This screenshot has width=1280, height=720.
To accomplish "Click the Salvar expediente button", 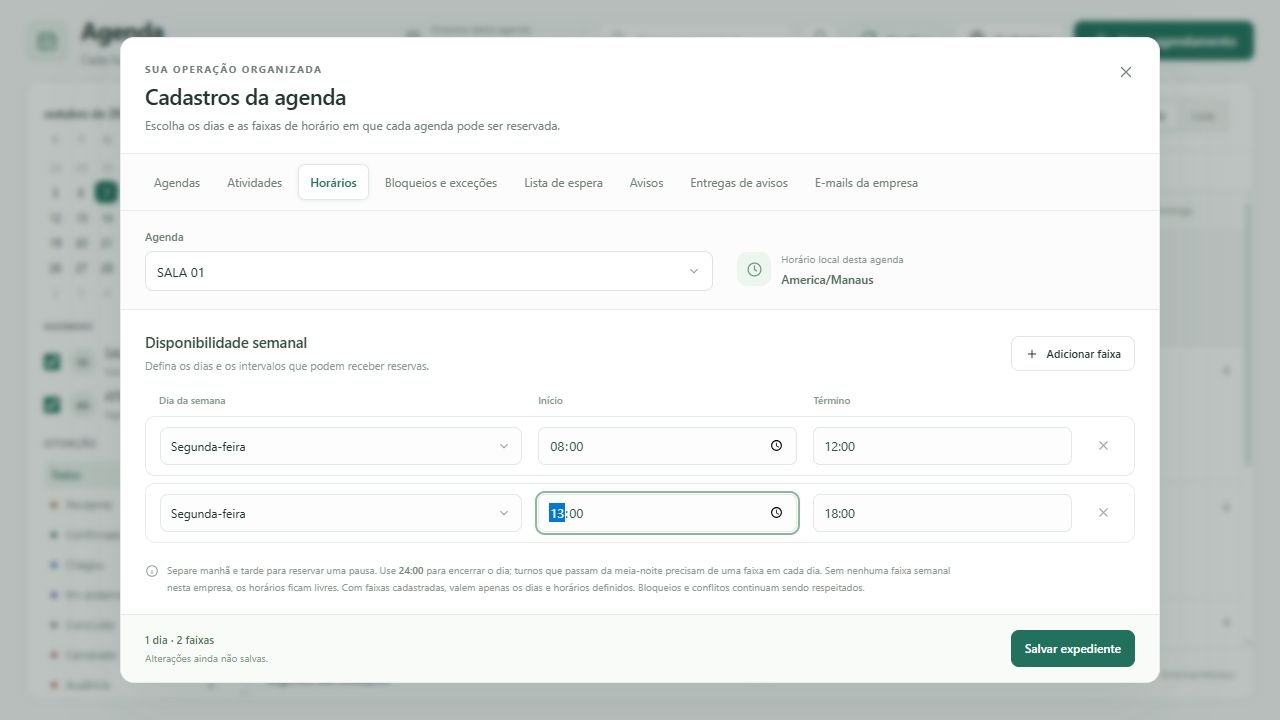I will click(x=1072, y=649).
